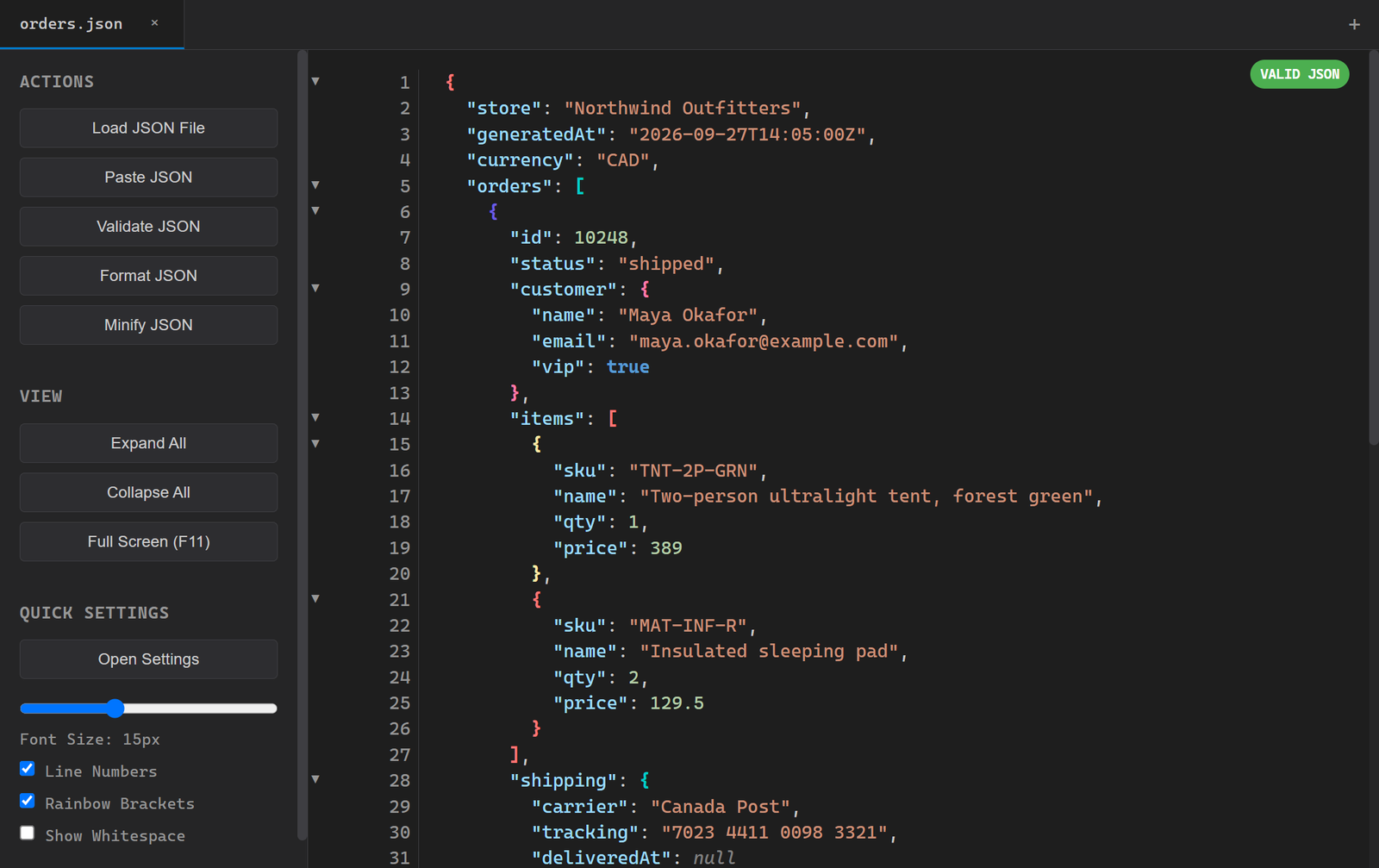Viewport: 1379px width, 868px height.
Task: Collapse the first item object at line 15
Action: coord(315,443)
